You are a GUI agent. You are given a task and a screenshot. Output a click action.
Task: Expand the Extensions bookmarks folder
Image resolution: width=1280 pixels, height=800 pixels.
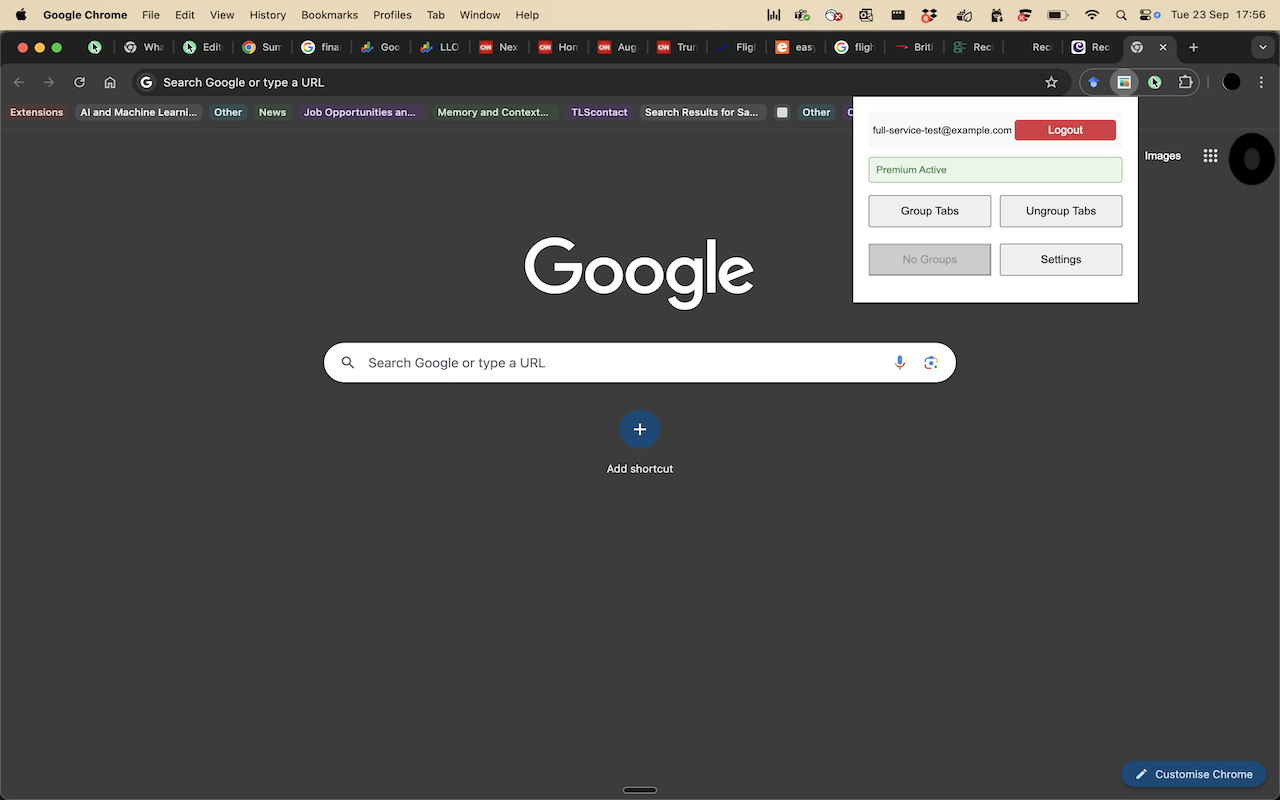pos(36,112)
